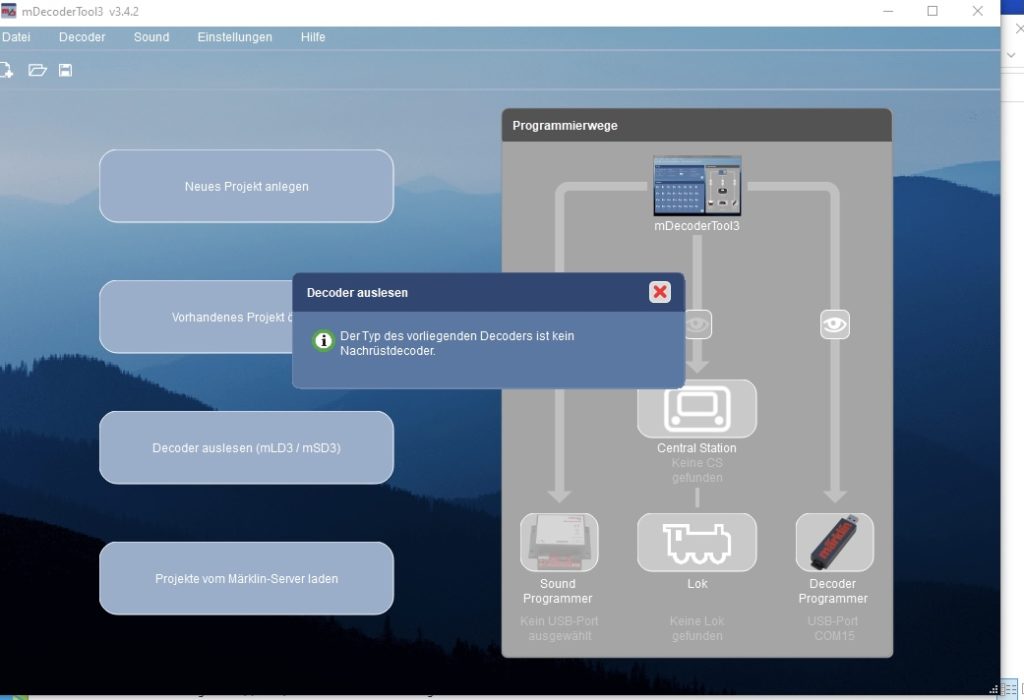Maximize the mDecoderTool3 window
Screen dimensions: 1024x700
pos(933,11)
